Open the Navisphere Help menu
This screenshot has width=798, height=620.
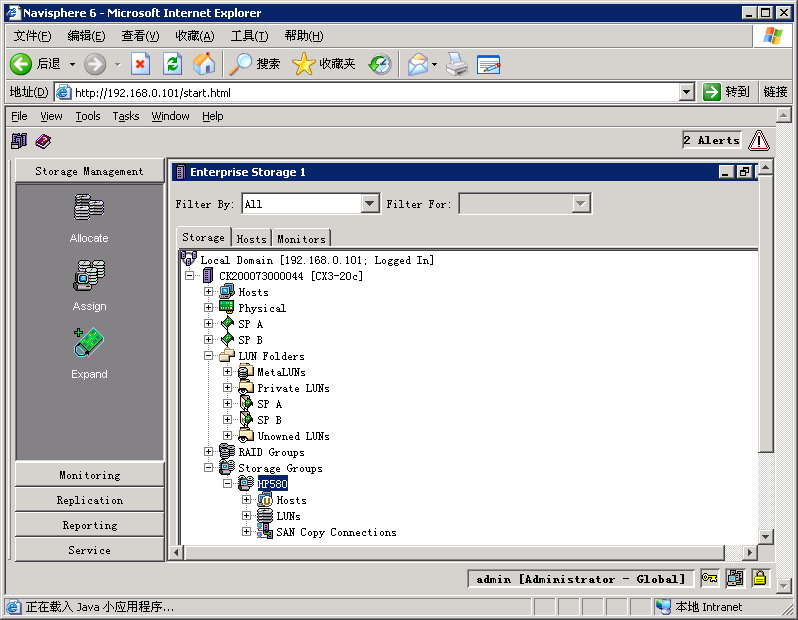[x=213, y=116]
